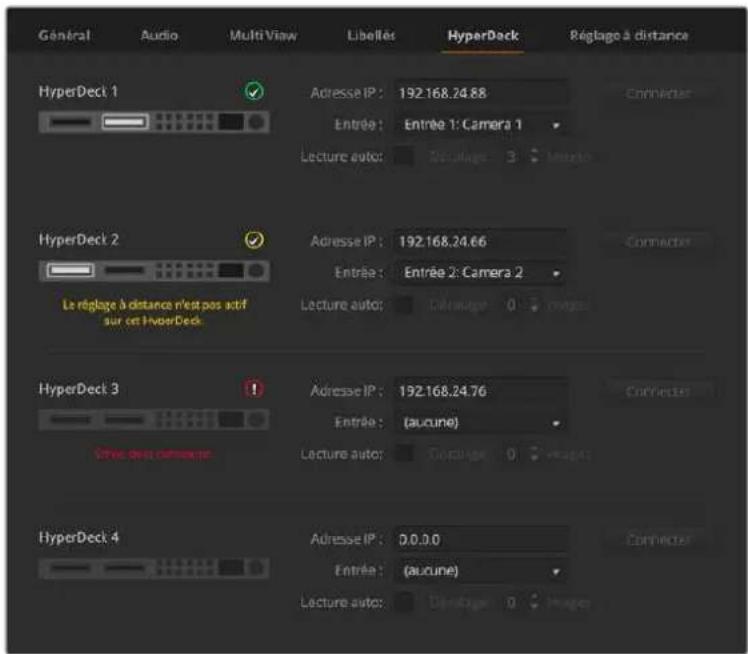This screenshot has height=654, width=748.
Task: Adjust HyperDeck 2 Décalage stepper arrows
Action: (x=534, y=304)
